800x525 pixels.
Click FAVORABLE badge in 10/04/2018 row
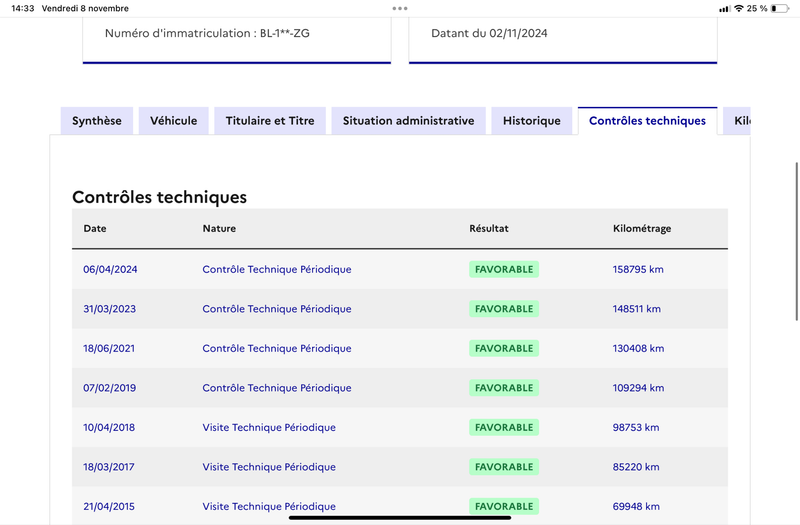point(504,428)
